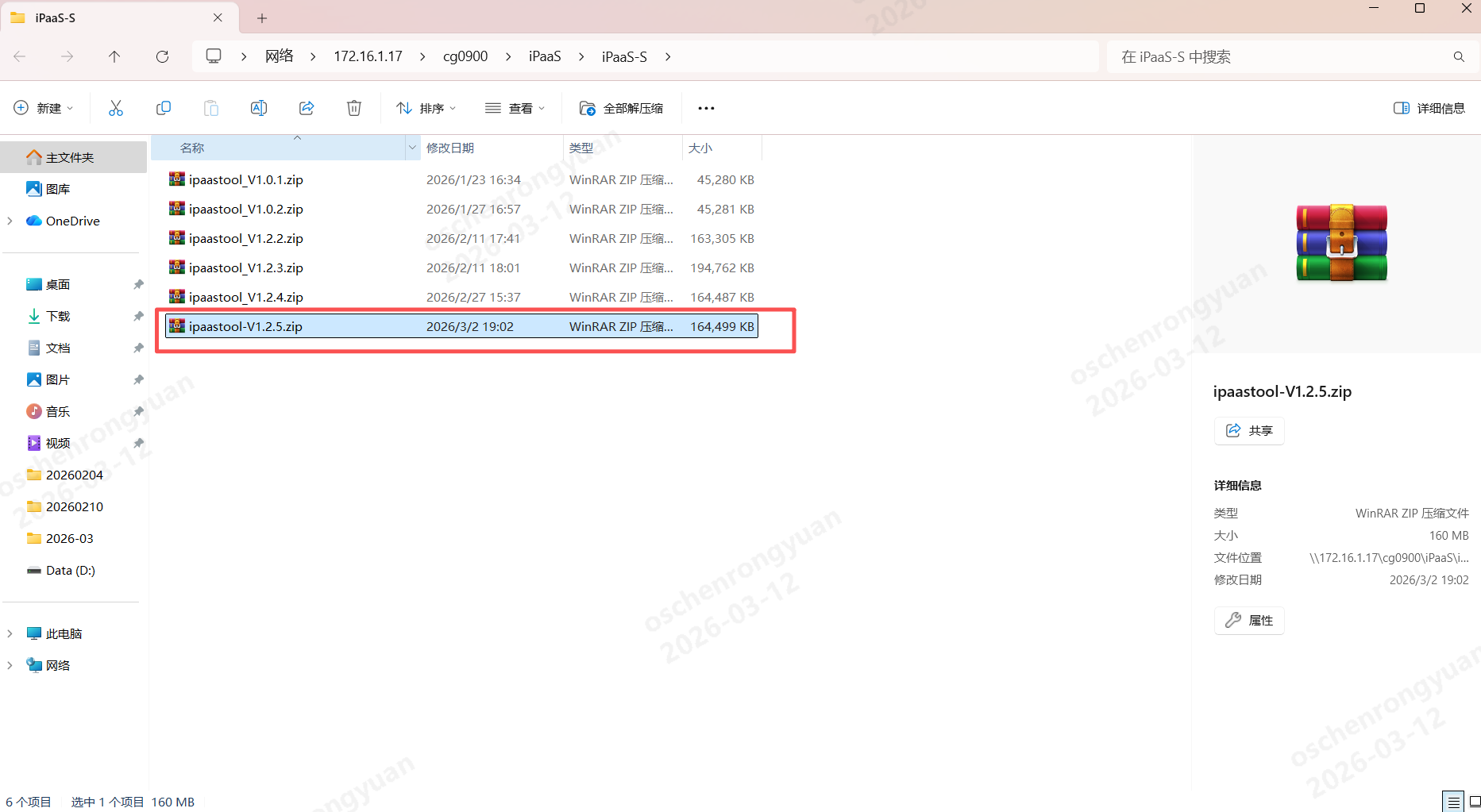Click the Delete trash icon
Screen dimensions: 1481x812
(354, 108)
